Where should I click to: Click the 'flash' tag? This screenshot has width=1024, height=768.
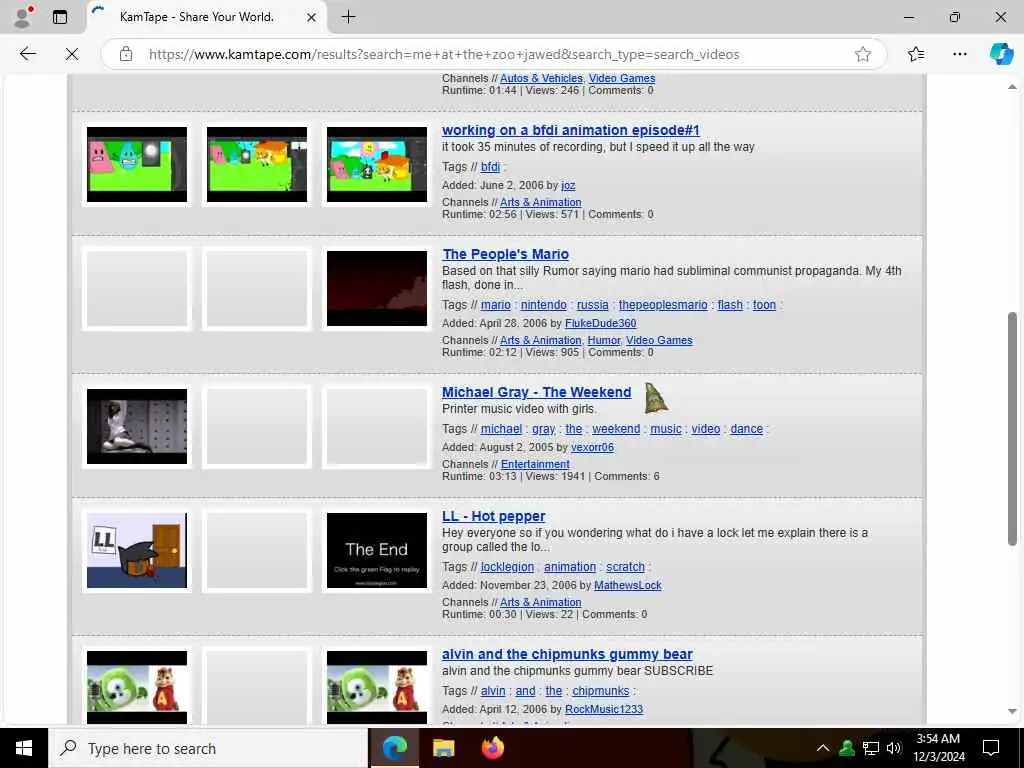pos(730,305)
